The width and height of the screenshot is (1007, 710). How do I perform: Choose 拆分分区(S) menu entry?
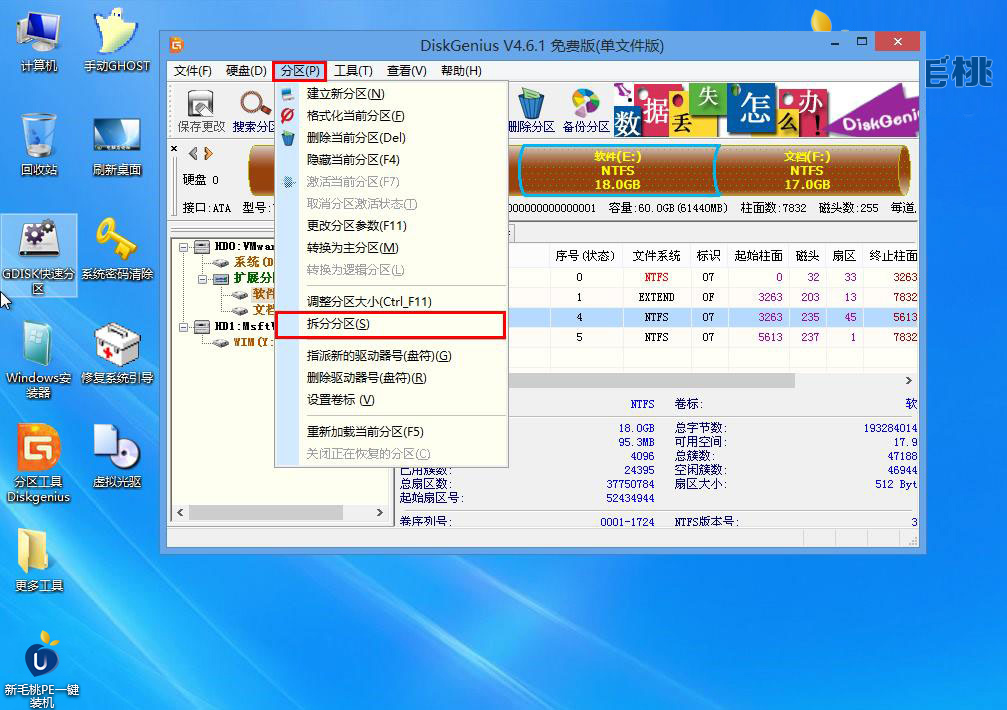click(x=390, y=324)
